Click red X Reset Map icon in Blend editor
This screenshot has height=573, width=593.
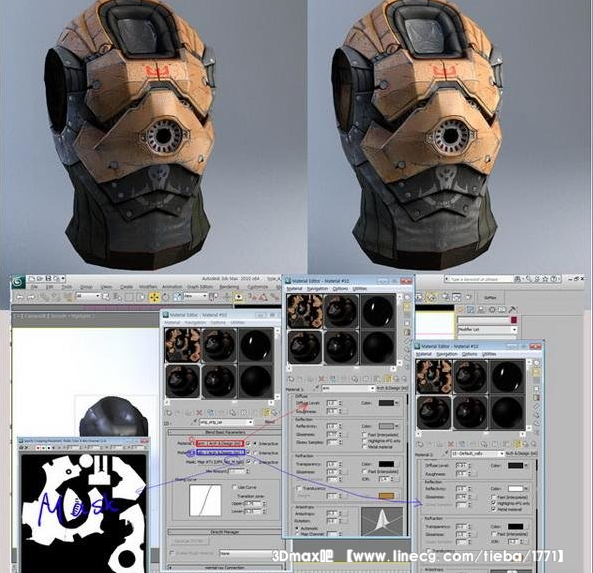(x=199, y=413)
